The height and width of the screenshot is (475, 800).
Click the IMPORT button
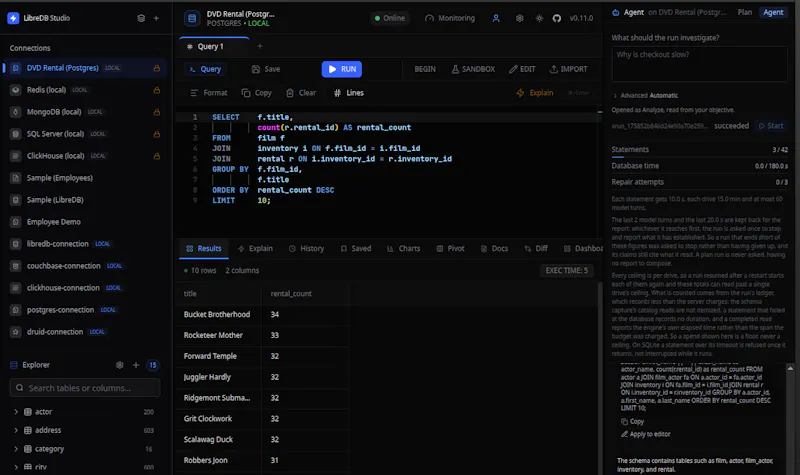click(x=568, y=69)
